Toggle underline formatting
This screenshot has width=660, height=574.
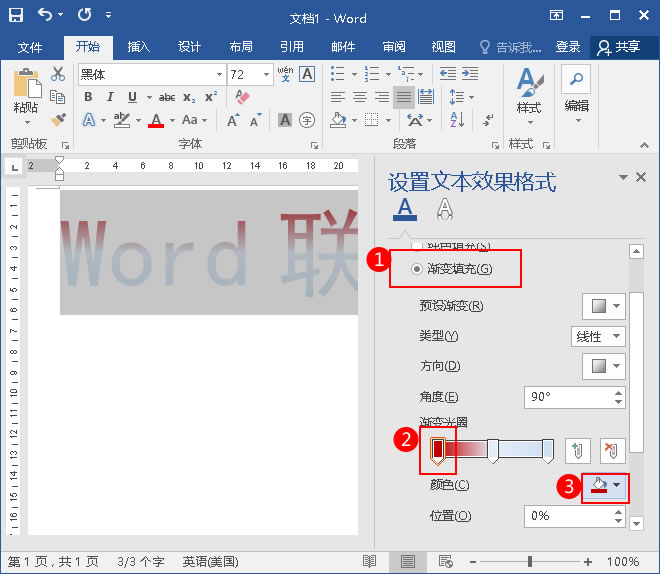pyautogui.click(x=132, y=97)
